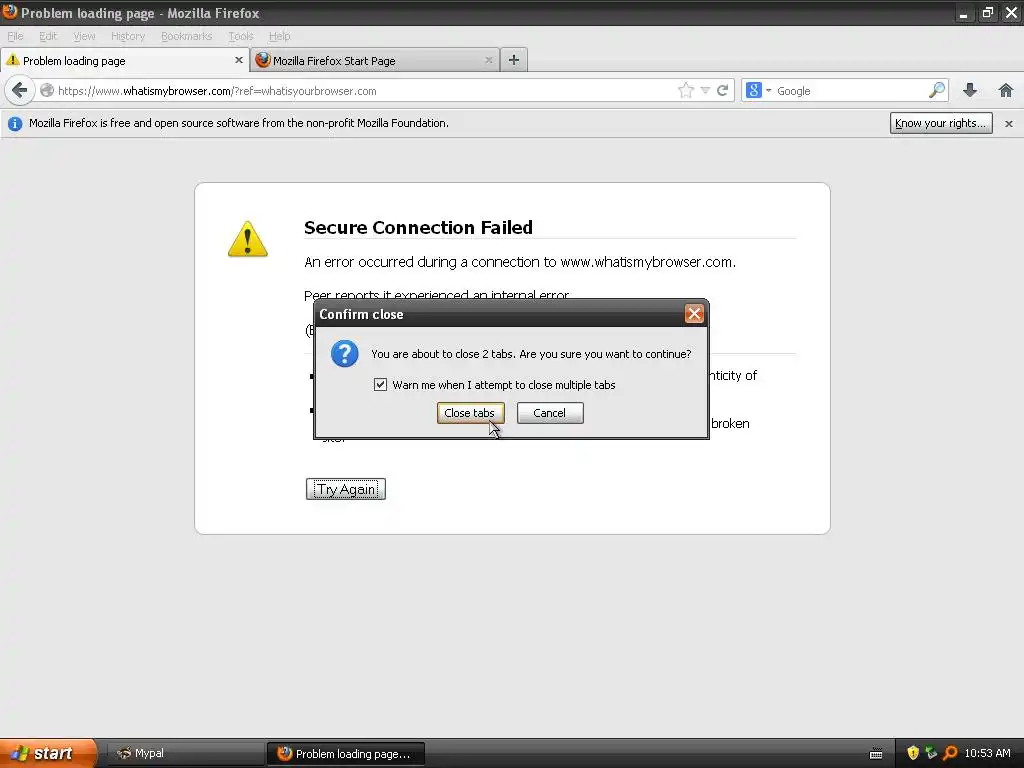Select the Problem loading page tab

pyautogui.click(x=124, y=60)
